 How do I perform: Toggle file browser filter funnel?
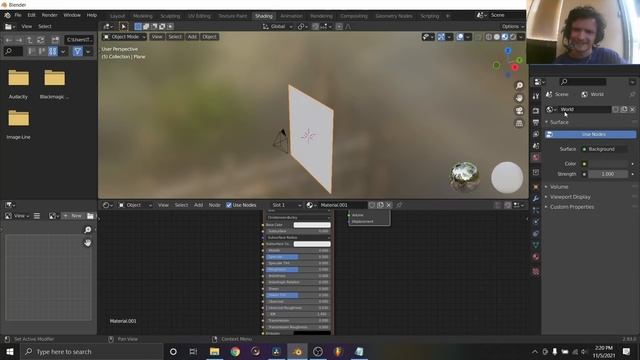77,51
